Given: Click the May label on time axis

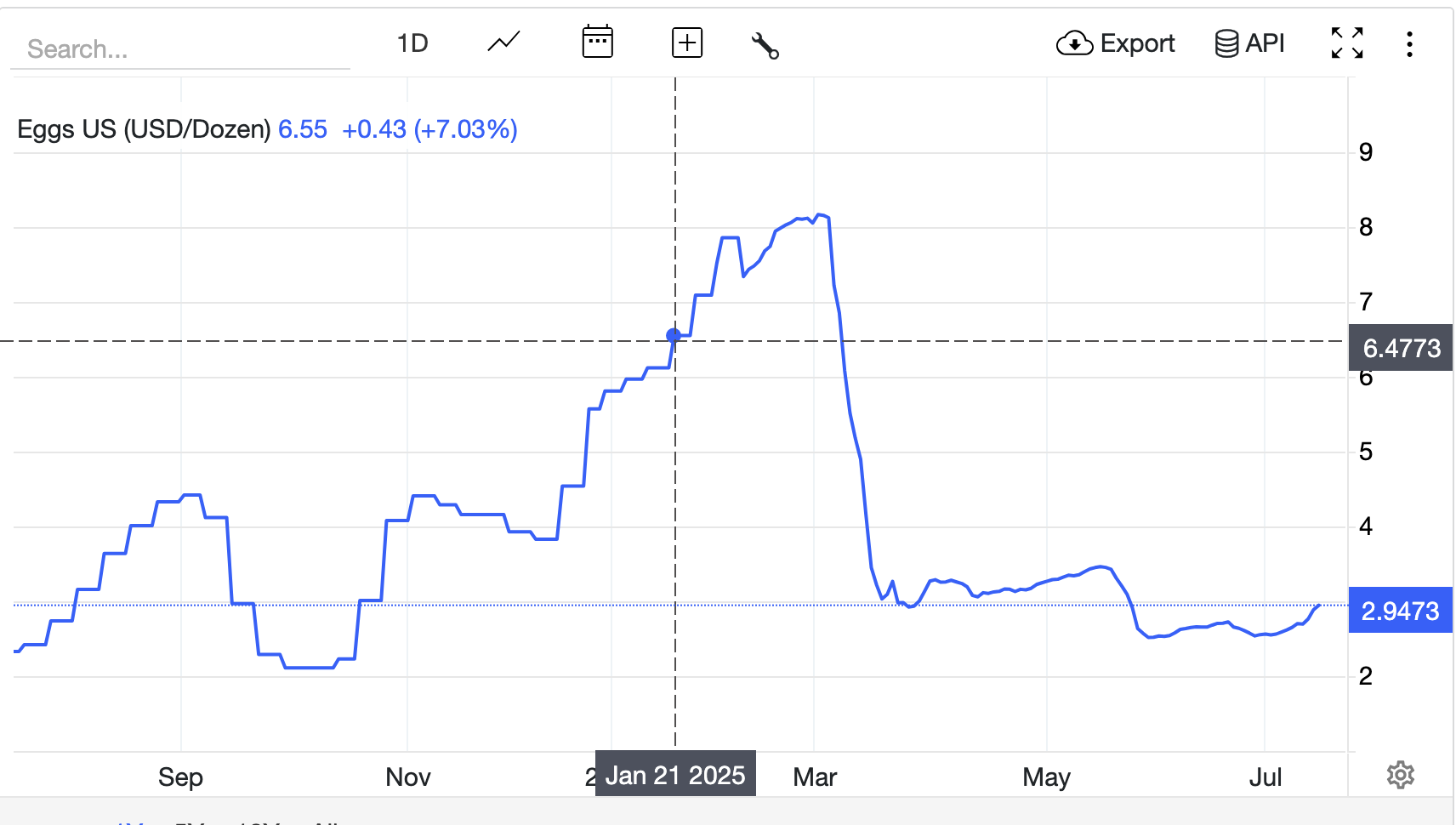Looking at the screenshot, I should [x=1047, y=777].
